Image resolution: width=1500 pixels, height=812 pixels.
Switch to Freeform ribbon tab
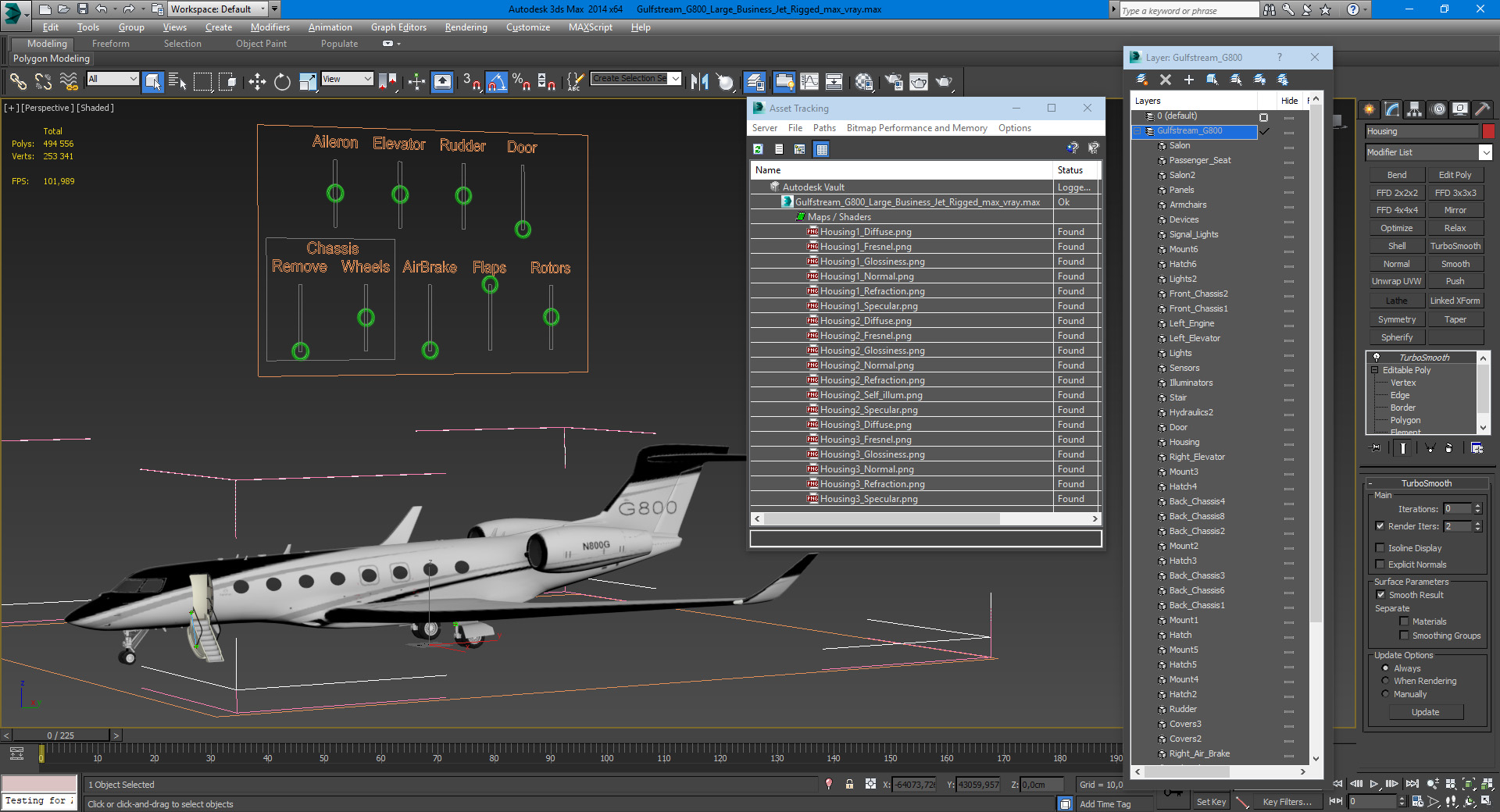[110, 44]
